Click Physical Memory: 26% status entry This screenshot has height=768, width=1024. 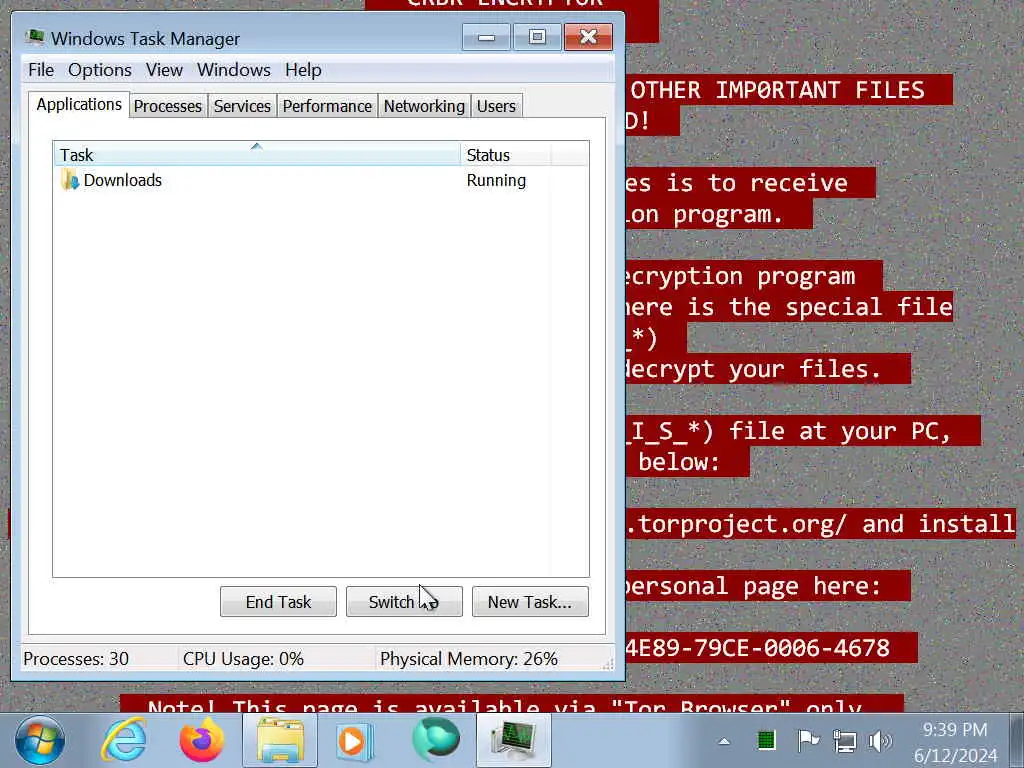[469, 658]
